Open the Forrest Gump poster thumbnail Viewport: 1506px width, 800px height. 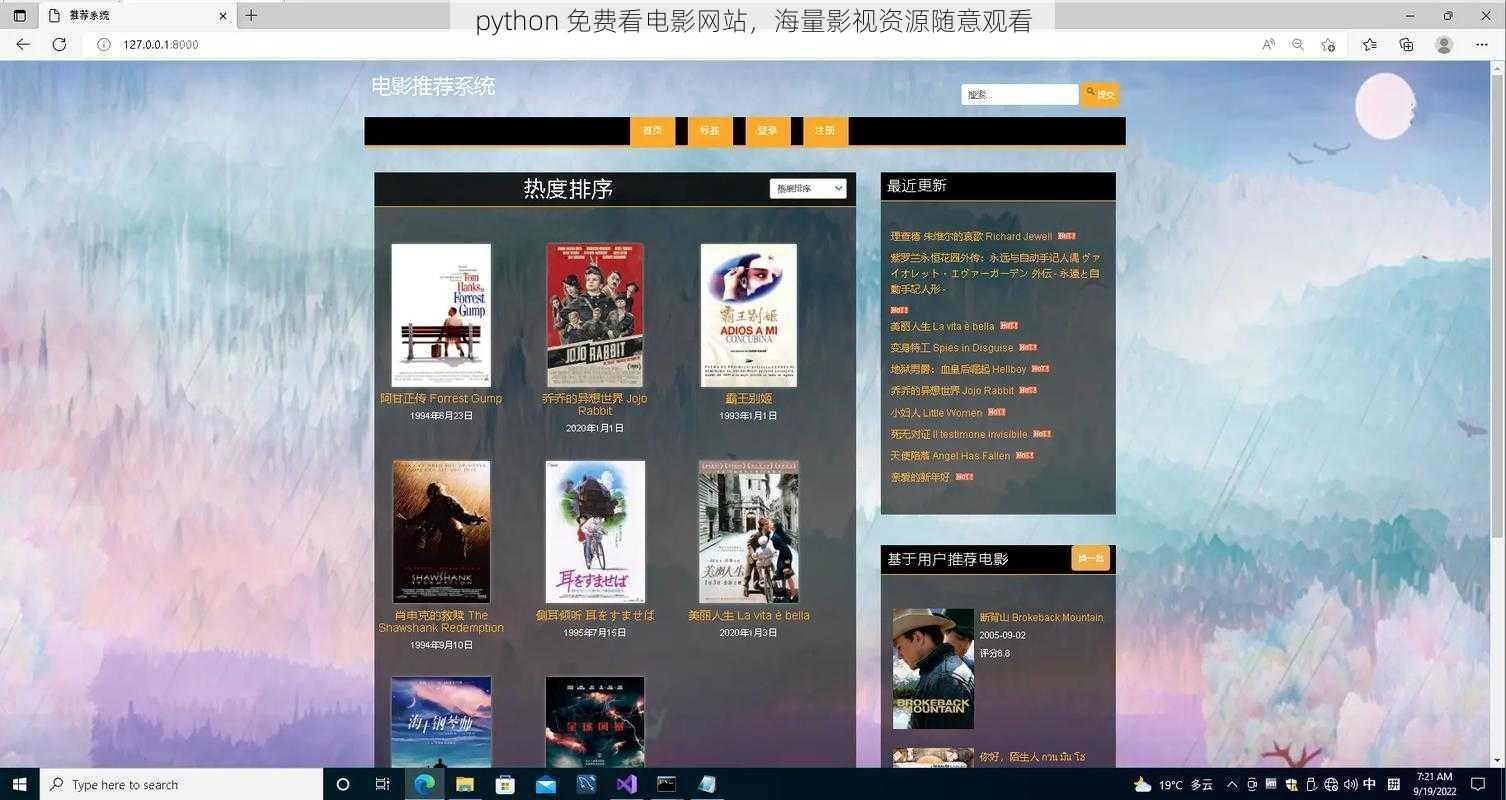pos(441,315)
